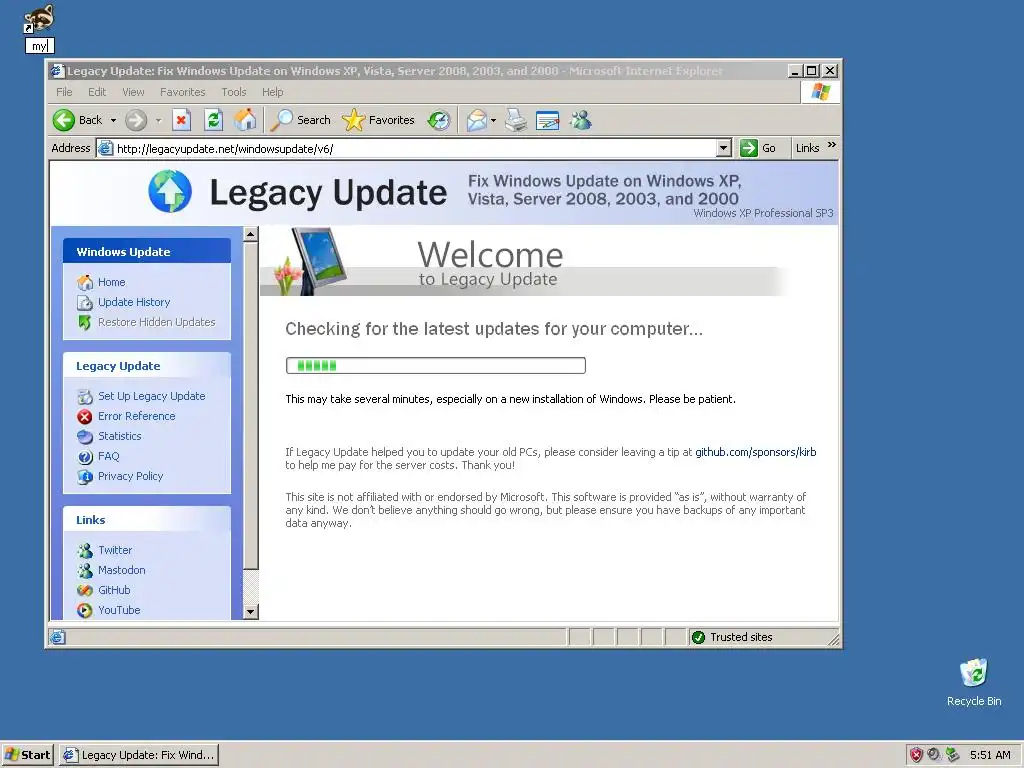Click the "Windows XP Professional SP3" text
This screenshot has width=1024, height=768.
click(763, 213)
